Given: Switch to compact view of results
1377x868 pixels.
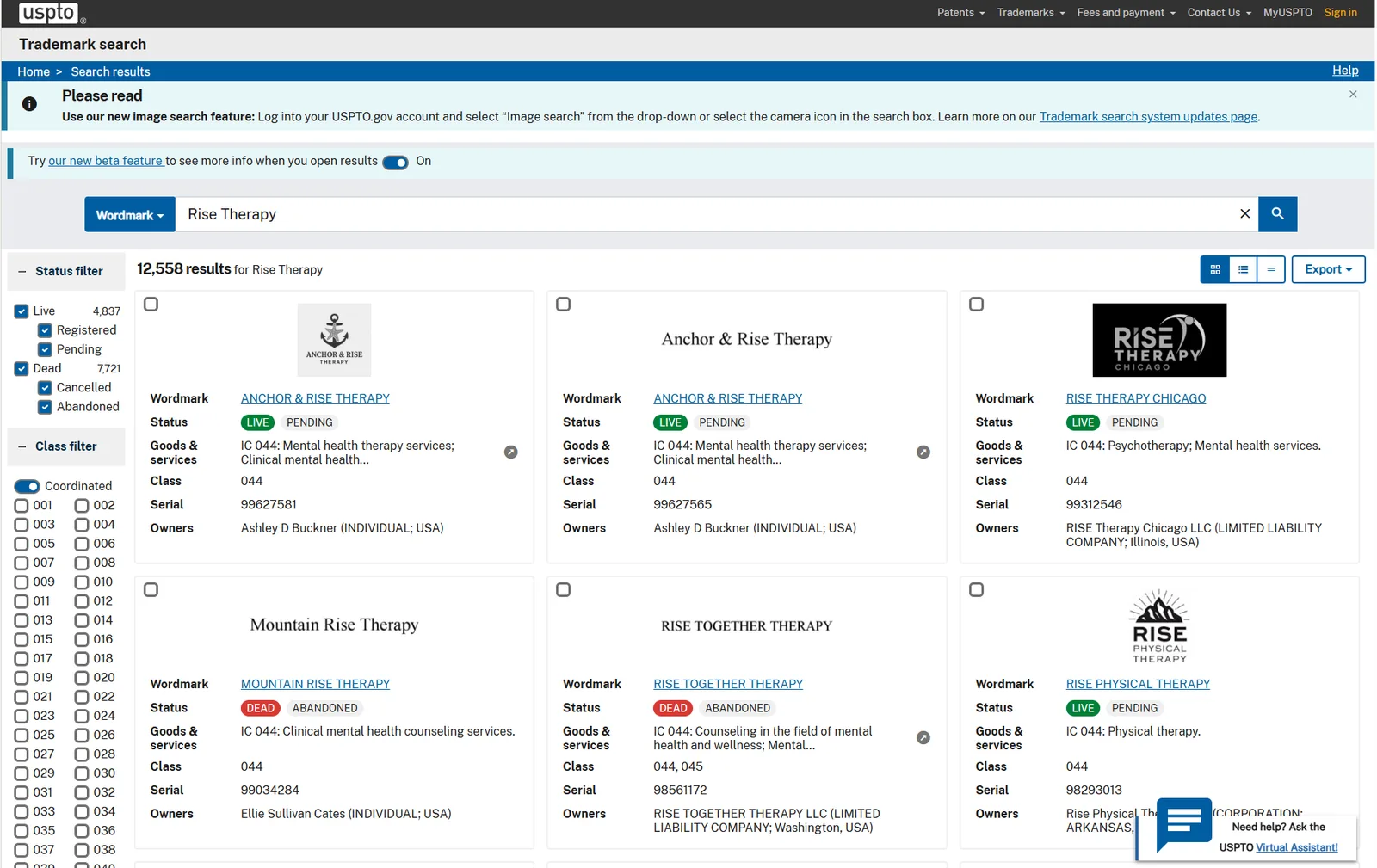Looking at the screenshot, I should pyautogui.click(x=1271, y=269).
